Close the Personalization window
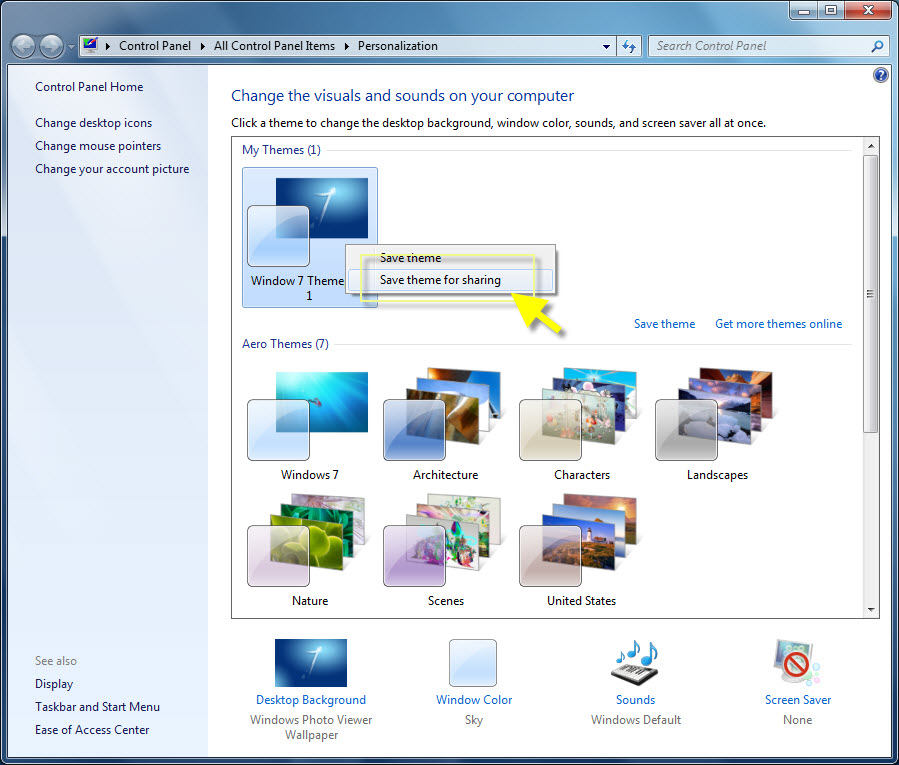This screenshot has height=765, width=899. 868,10
